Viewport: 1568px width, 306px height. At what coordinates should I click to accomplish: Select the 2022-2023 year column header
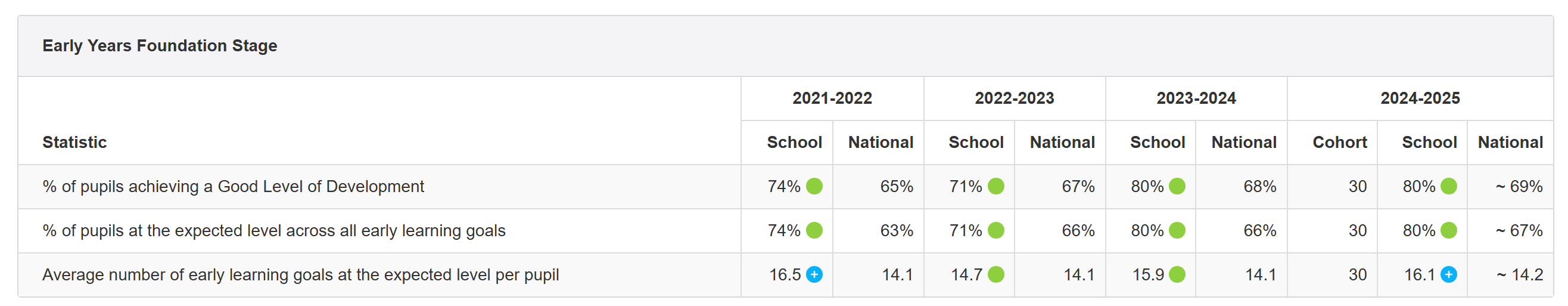[1014, 98]
